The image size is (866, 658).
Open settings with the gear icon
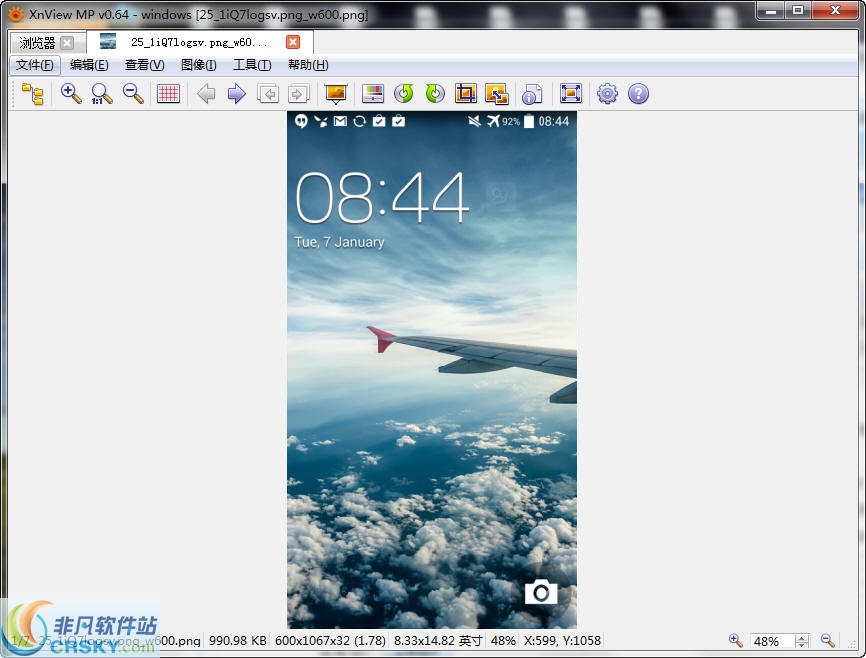point(607,94)
